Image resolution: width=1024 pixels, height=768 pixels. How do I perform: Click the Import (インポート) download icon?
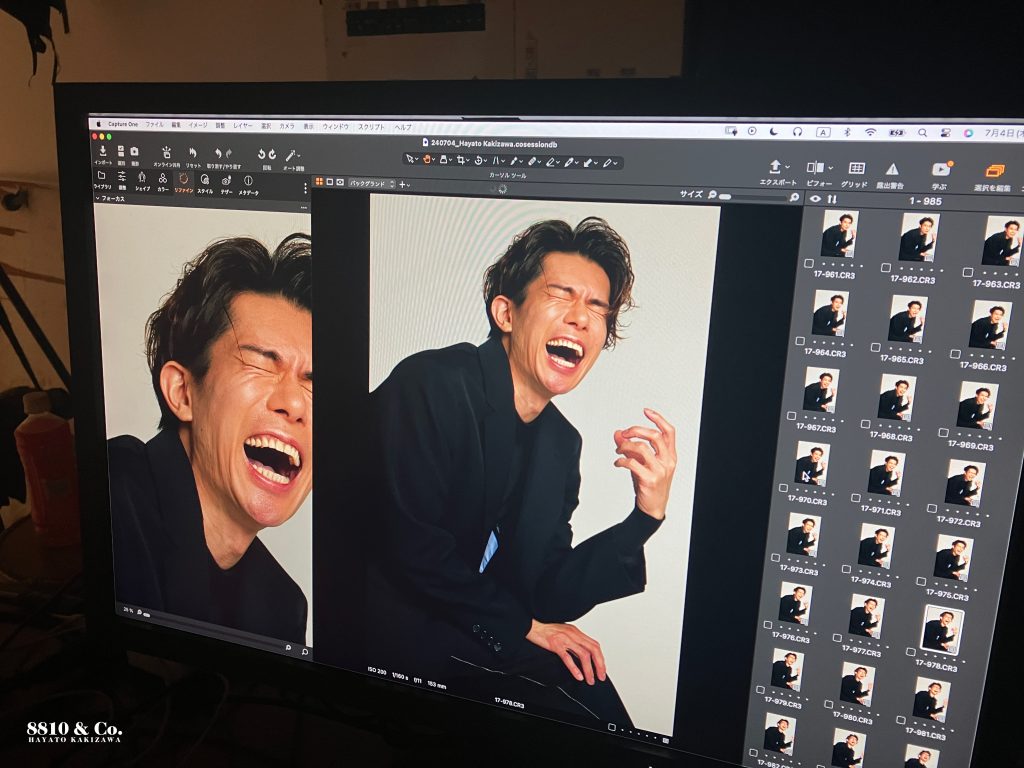tap(103, 151)
